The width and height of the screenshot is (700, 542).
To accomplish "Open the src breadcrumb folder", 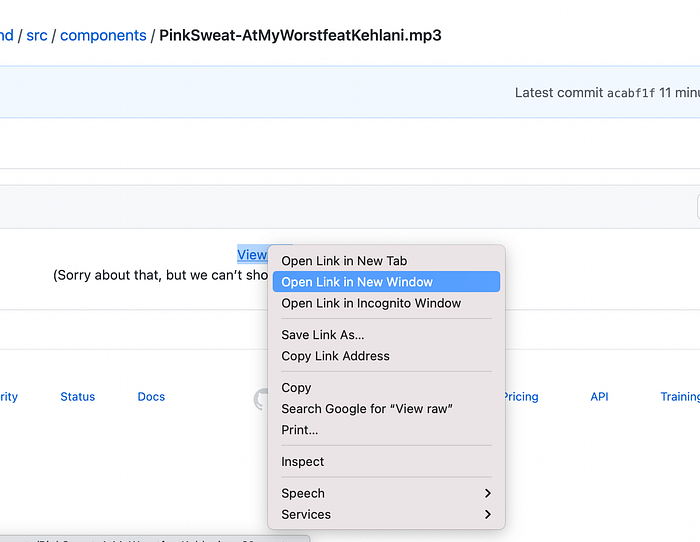I will point(37,36).
